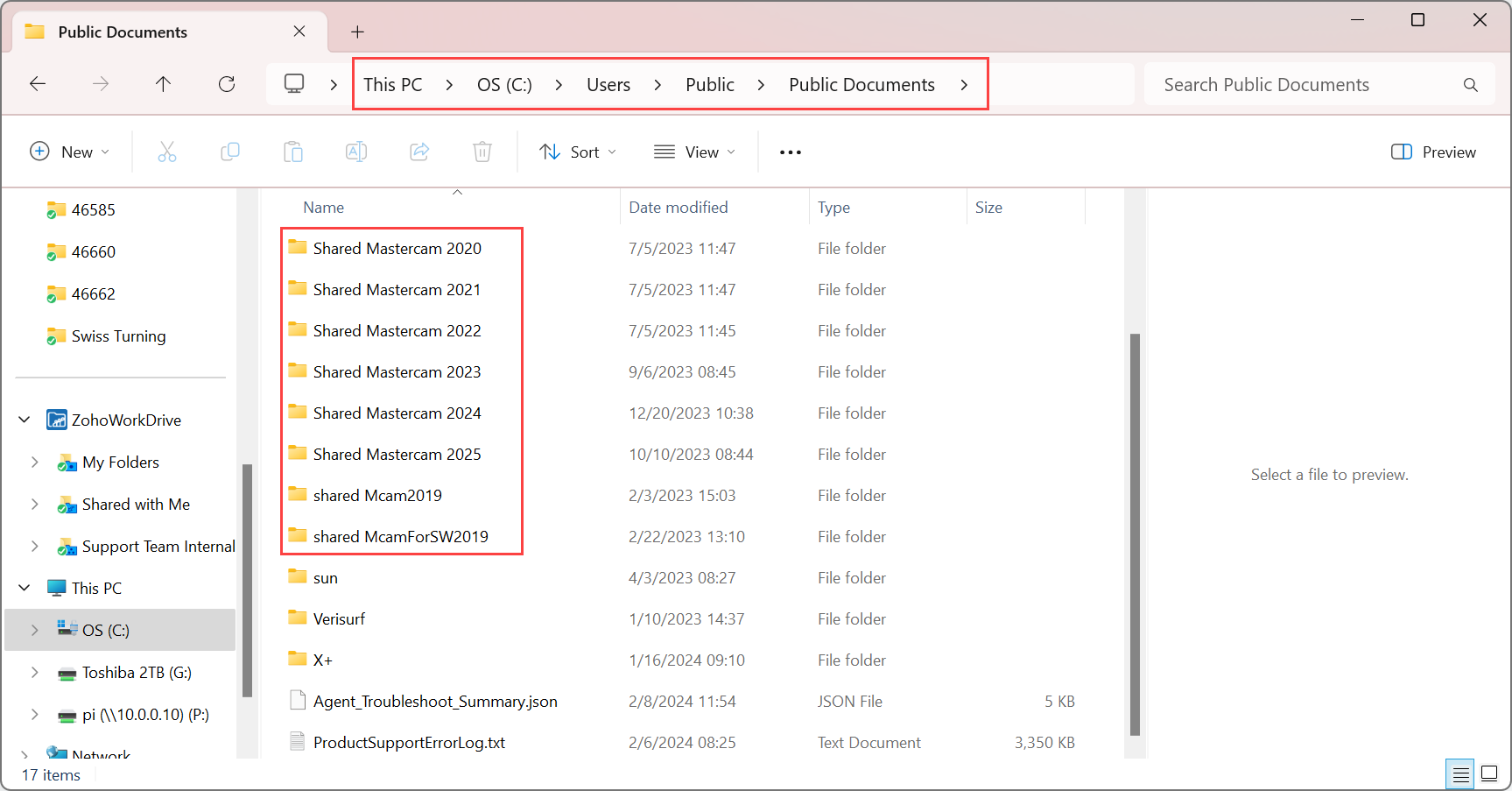Select This PC in breadcrumb path
The width and height of the screenshot is (1512, 791).
click(393, 85)
